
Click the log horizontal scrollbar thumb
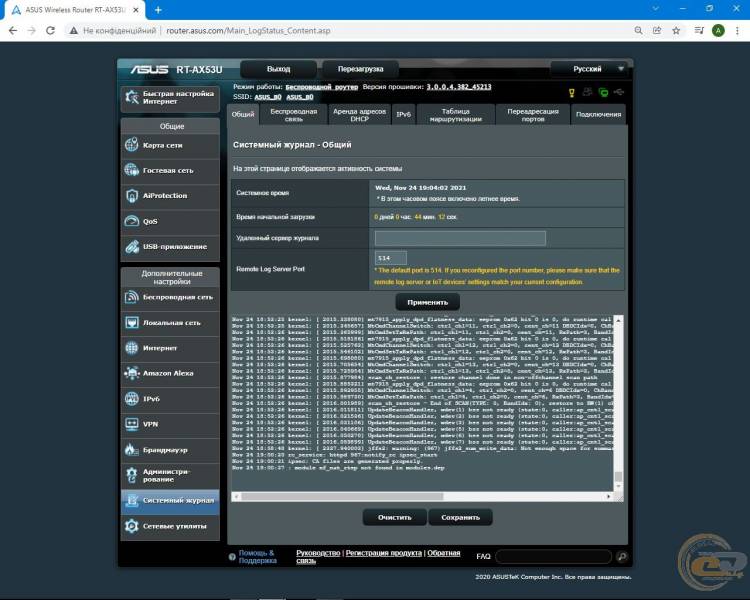[x=342, y=497]
